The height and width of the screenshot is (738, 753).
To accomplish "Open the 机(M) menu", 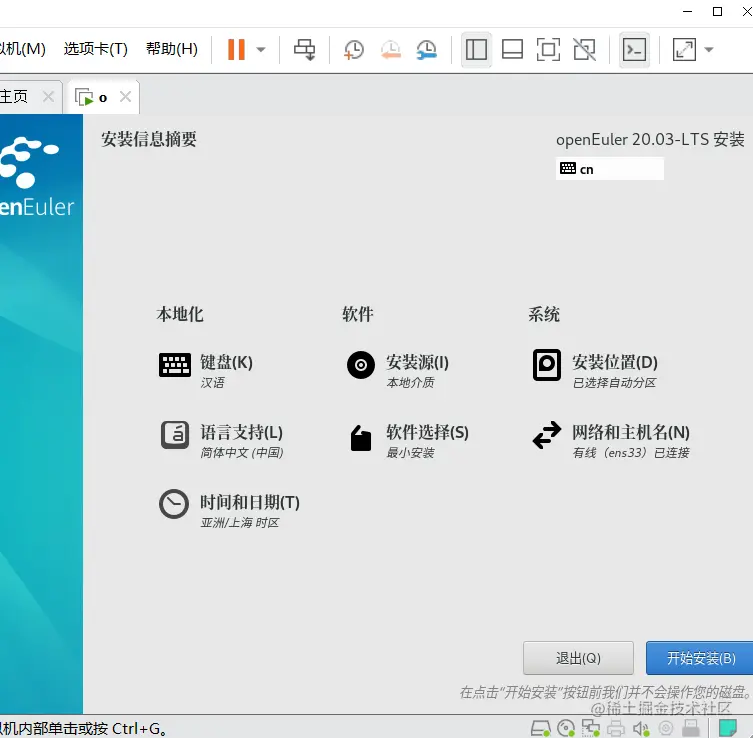I will pyautogui.click(x=22, y=49).
